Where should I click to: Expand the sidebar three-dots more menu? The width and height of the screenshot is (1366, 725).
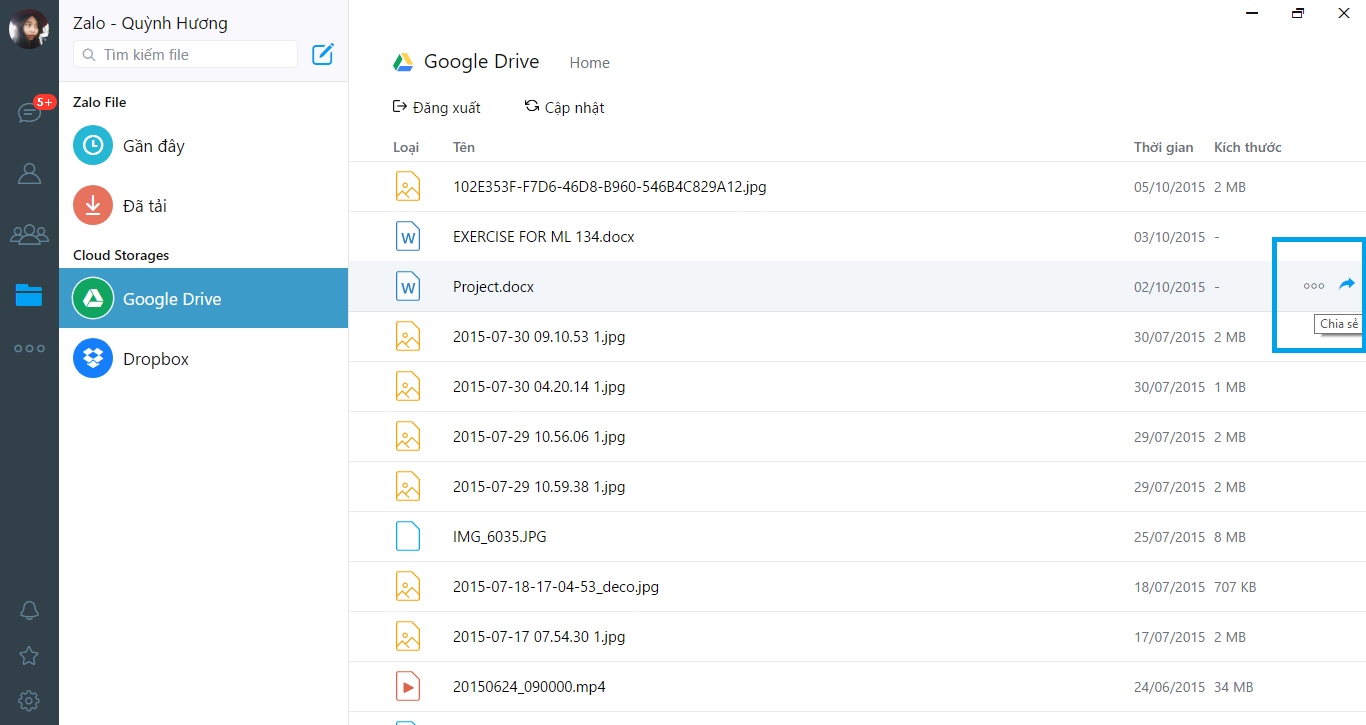tap(29, 348)
